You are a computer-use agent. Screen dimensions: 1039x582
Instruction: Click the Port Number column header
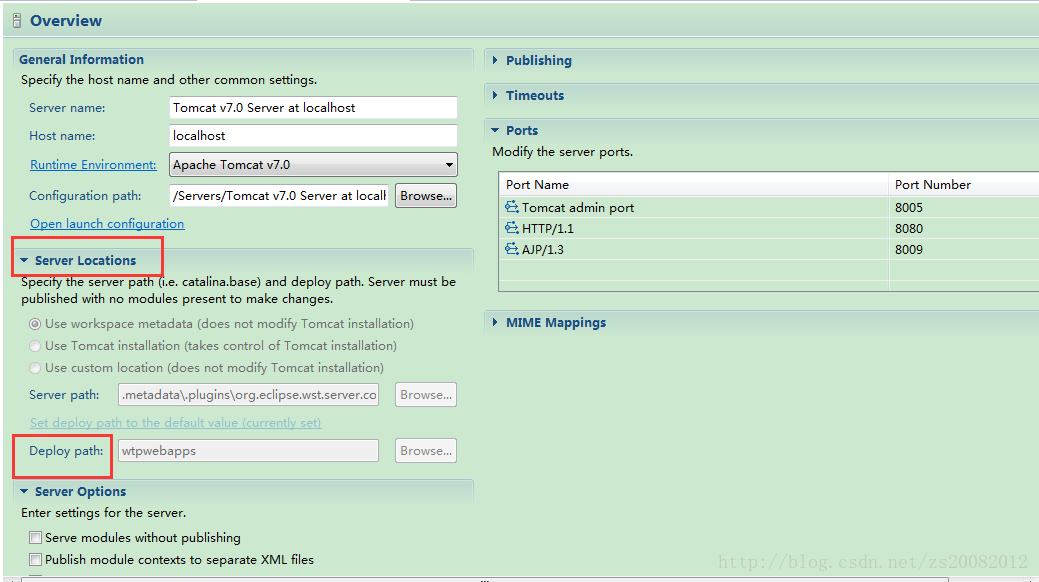click(963, 184)
